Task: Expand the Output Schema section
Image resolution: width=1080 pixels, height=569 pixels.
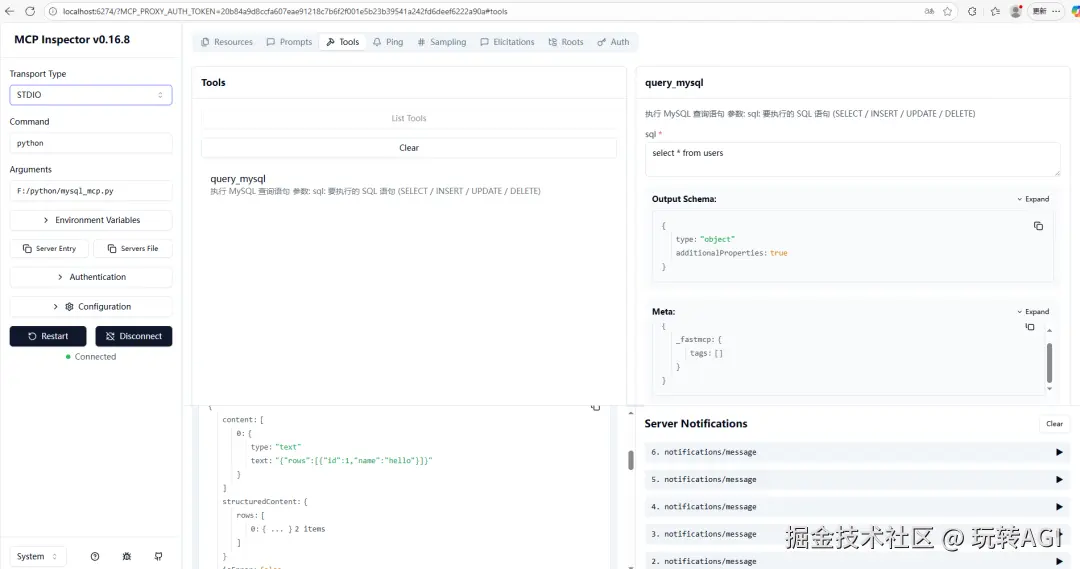Action: pyautogui.click(x=1033, y=199)
